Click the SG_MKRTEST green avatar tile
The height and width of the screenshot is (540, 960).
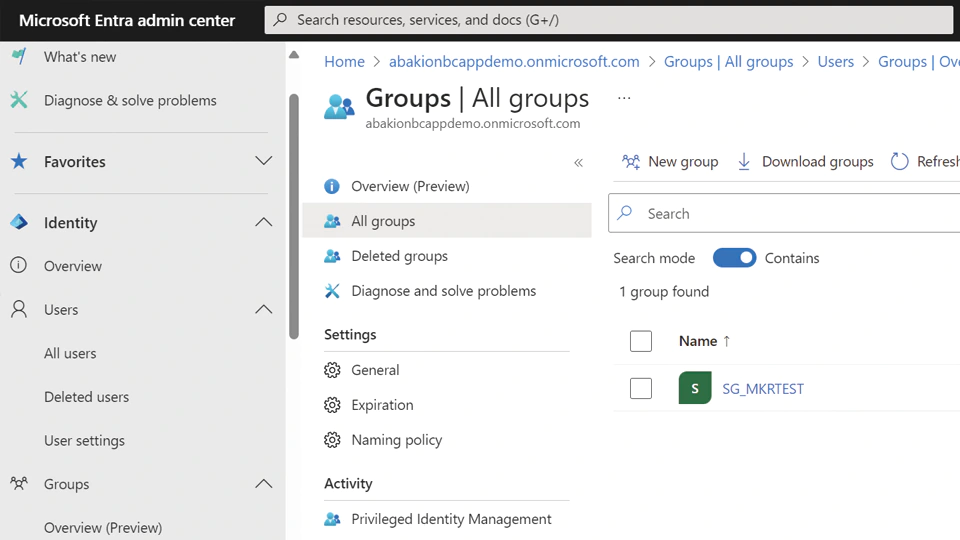click(x=695, y=388)
